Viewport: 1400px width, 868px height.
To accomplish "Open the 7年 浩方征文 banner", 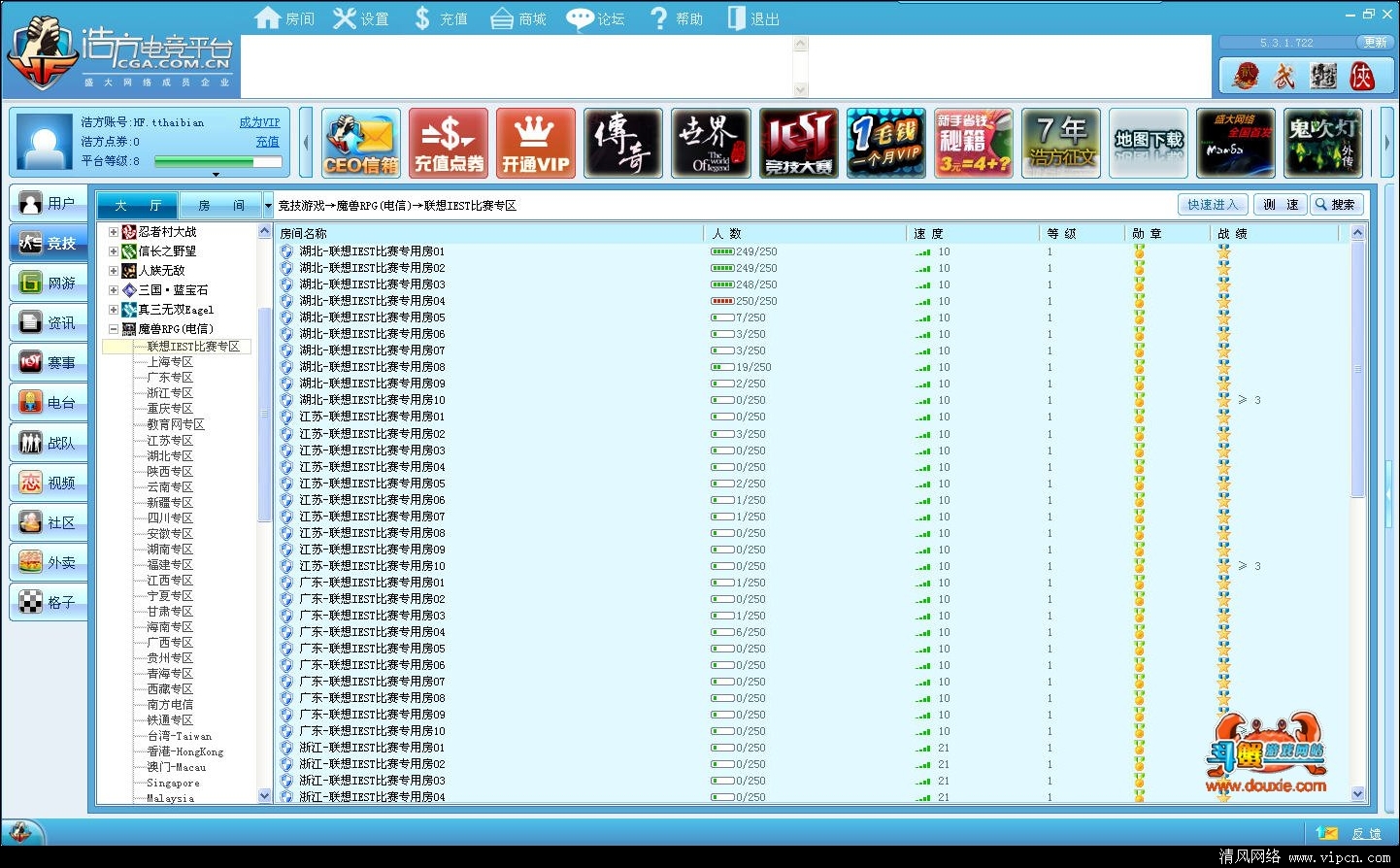I will [x=1060, y=144].
